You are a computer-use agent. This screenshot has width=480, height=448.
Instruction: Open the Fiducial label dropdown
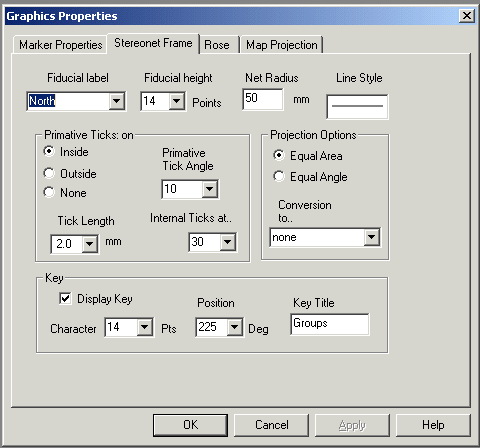point(117,101)
